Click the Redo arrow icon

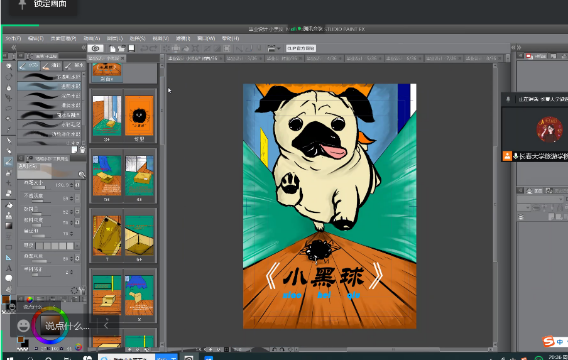pos(153,48)
